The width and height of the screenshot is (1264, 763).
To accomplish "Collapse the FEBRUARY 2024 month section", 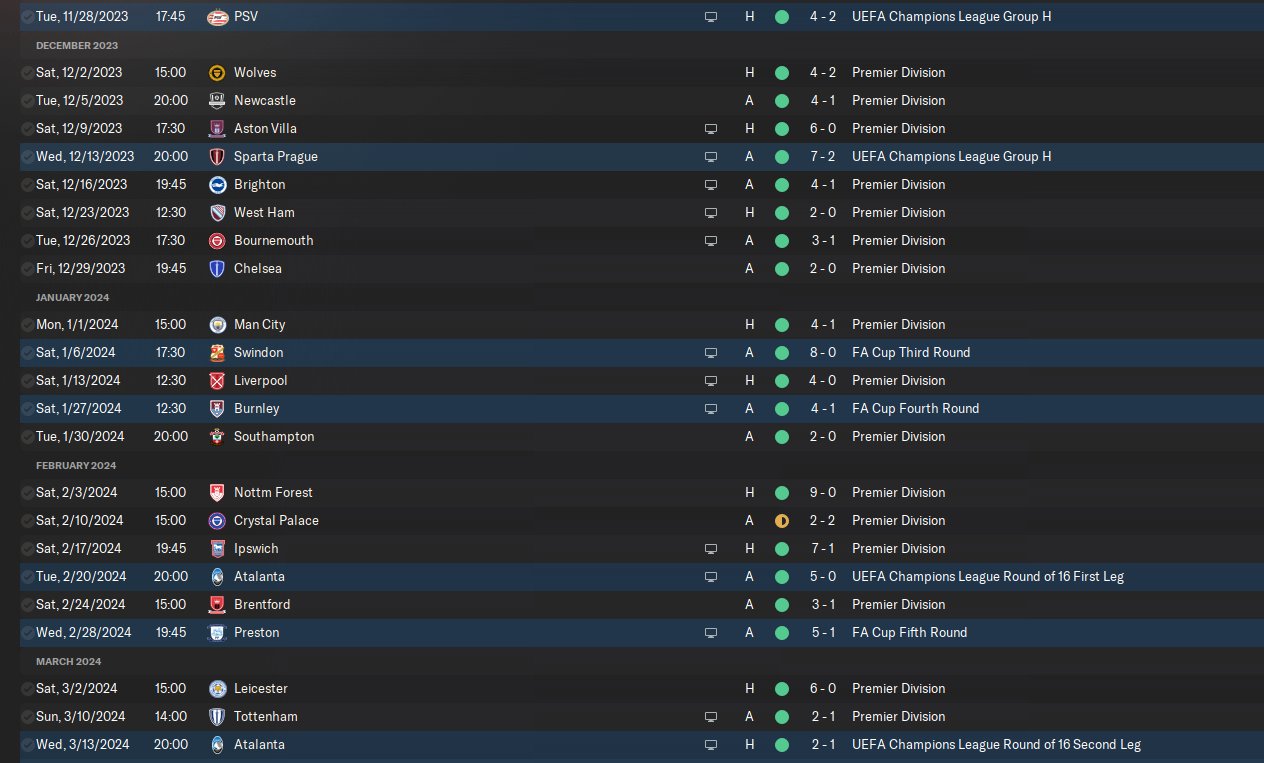I will pos(76,465).
